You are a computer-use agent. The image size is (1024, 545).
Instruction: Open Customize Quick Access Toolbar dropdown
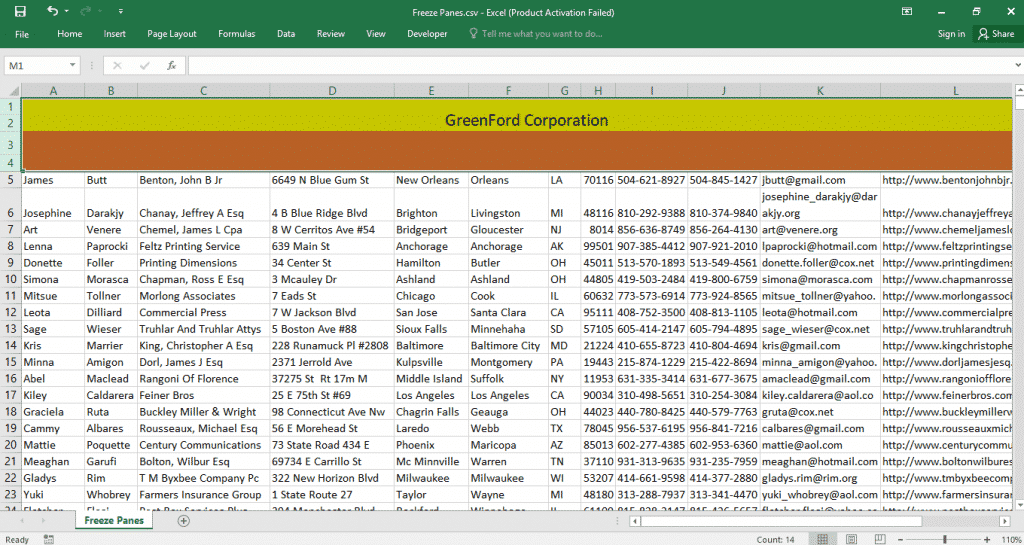pyautogui.click(x=120, y=12)
